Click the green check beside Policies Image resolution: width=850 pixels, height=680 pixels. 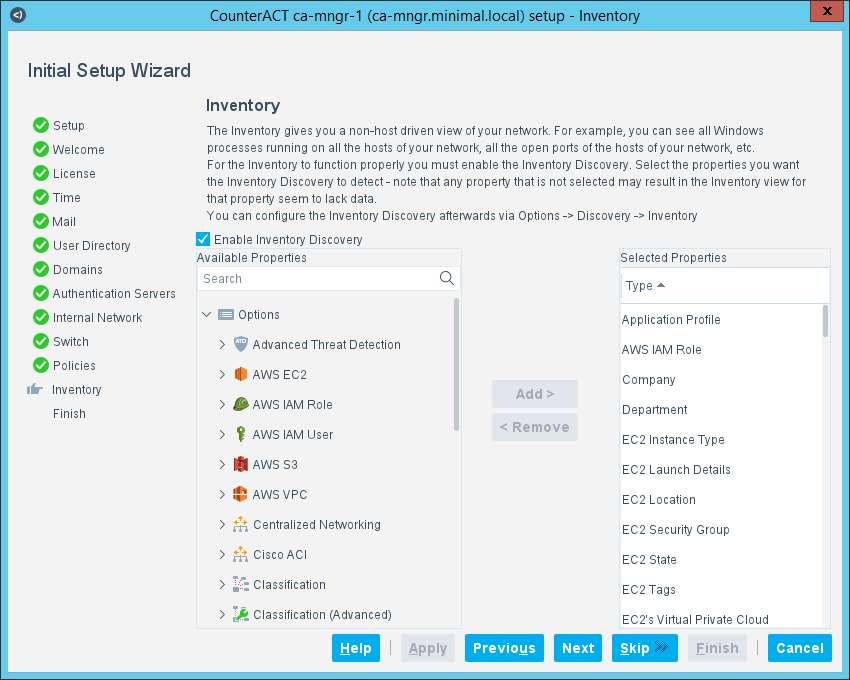pos(41,365)
